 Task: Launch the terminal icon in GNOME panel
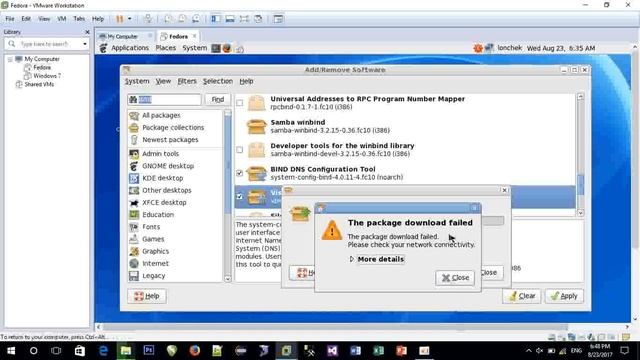216,48
